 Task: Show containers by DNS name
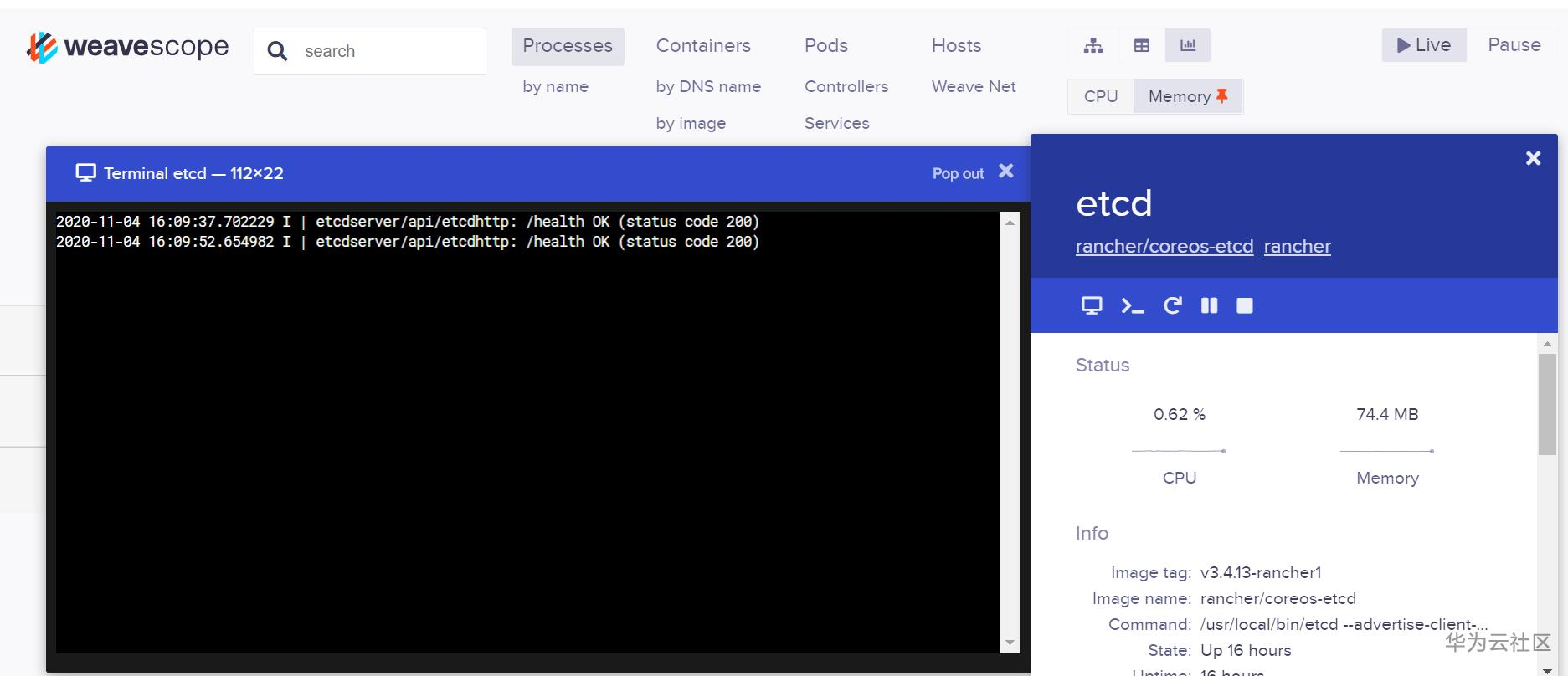pos(708,86)
